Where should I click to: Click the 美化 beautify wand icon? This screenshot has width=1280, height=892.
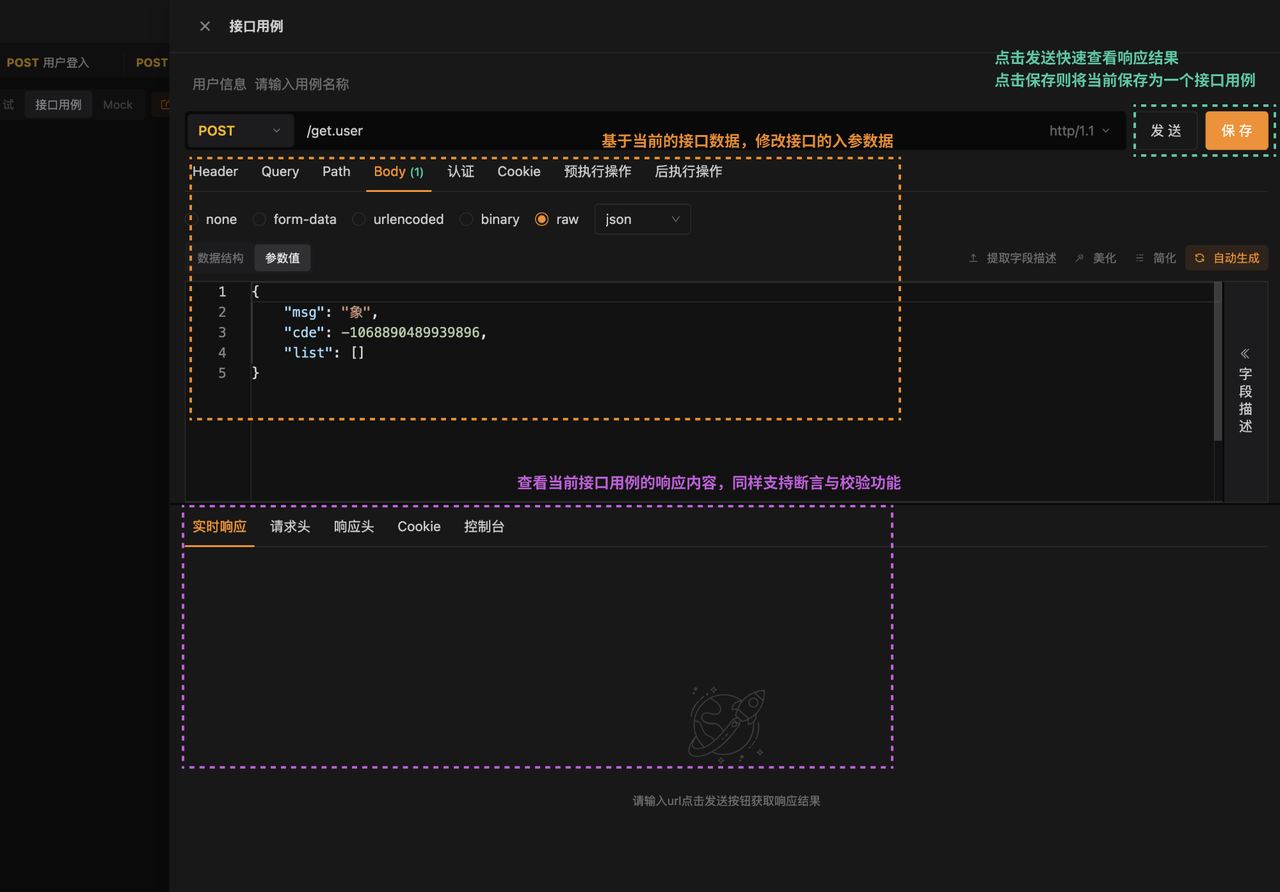(x=1079, y=258)
